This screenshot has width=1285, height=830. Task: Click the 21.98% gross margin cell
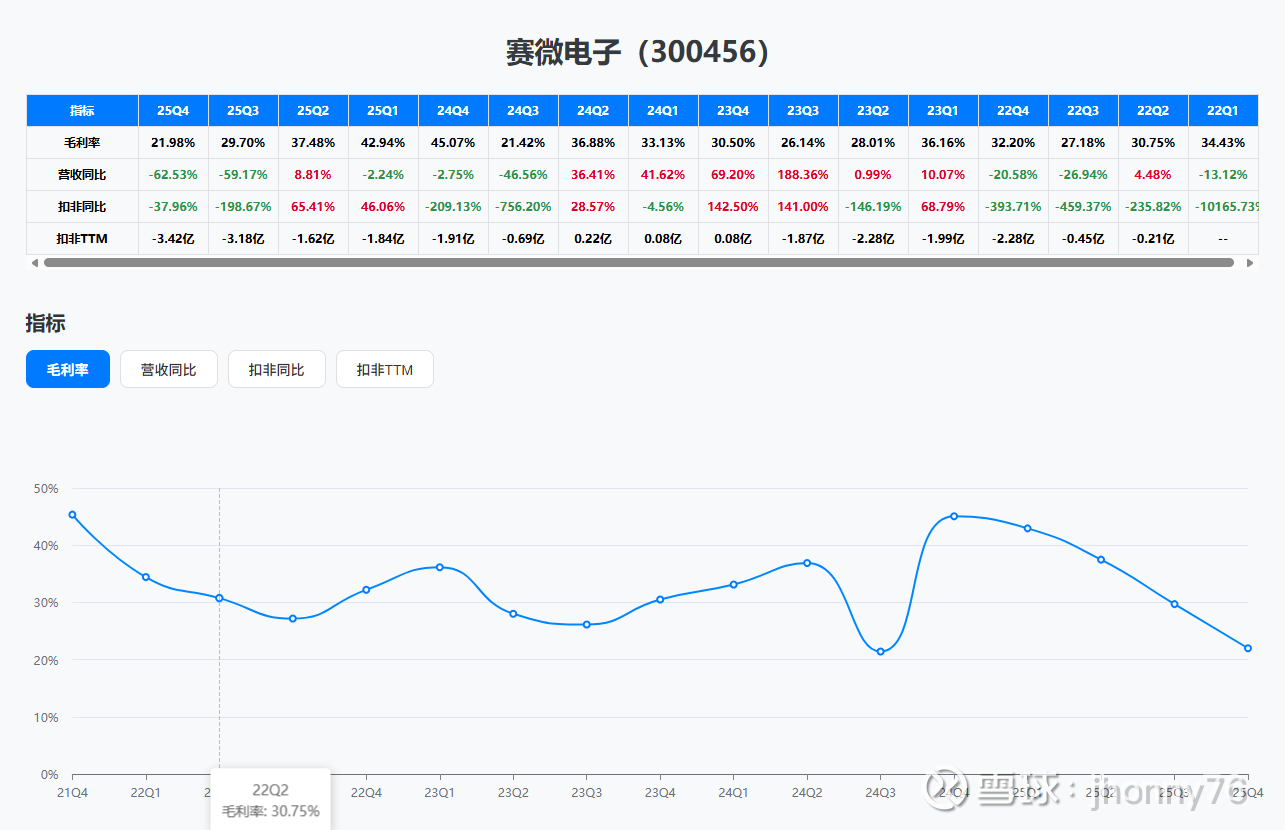(174, 142)
